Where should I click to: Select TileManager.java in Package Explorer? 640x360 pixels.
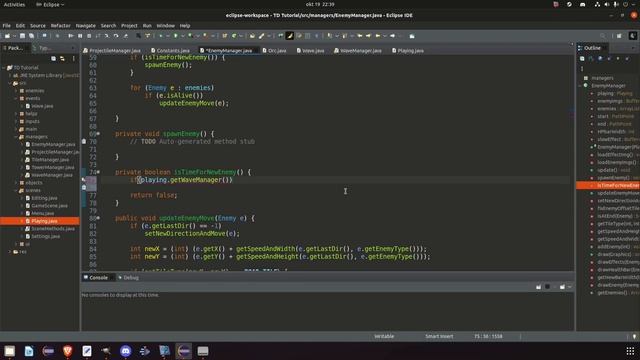(50, 160)
